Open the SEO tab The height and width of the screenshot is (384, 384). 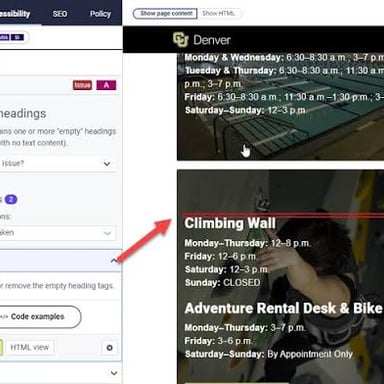point(60,14)
